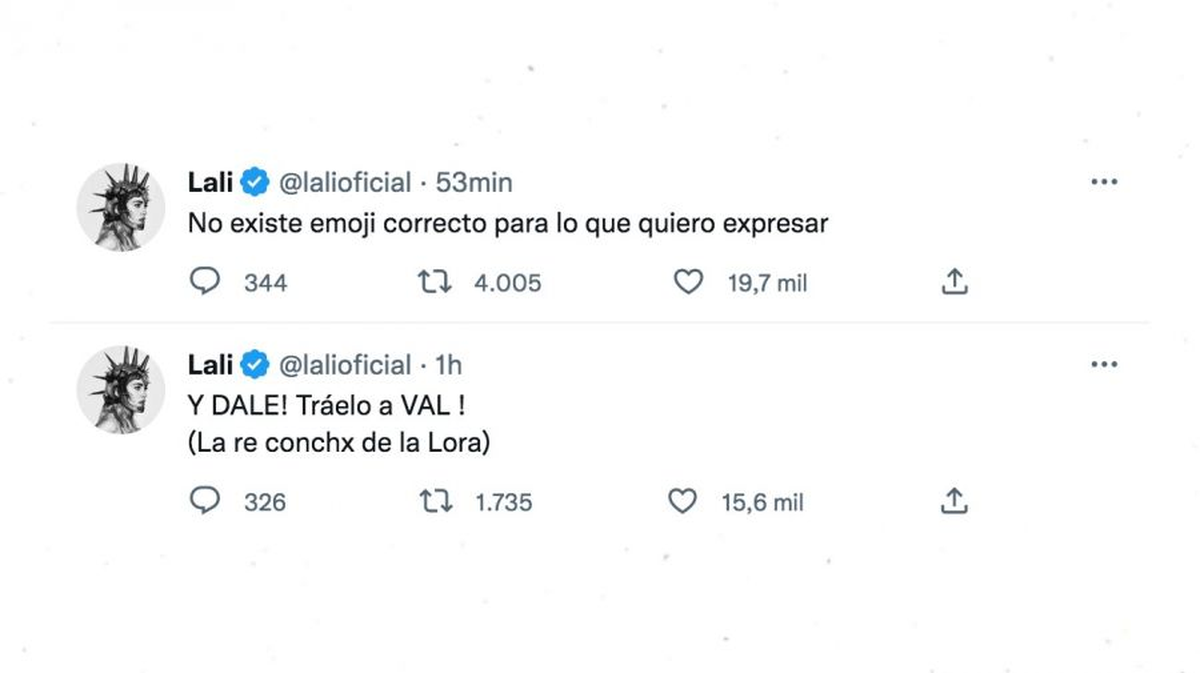Click the 1h timestamp link
The image size is (1200, 673).
coord(450,365)
